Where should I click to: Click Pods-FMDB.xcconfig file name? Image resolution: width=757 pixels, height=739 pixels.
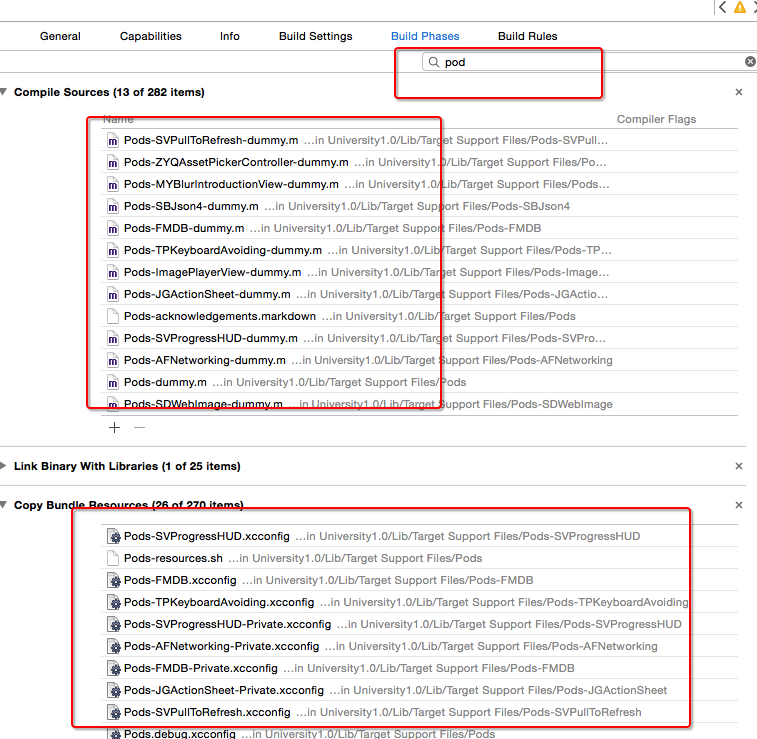[x=180, y=580]
